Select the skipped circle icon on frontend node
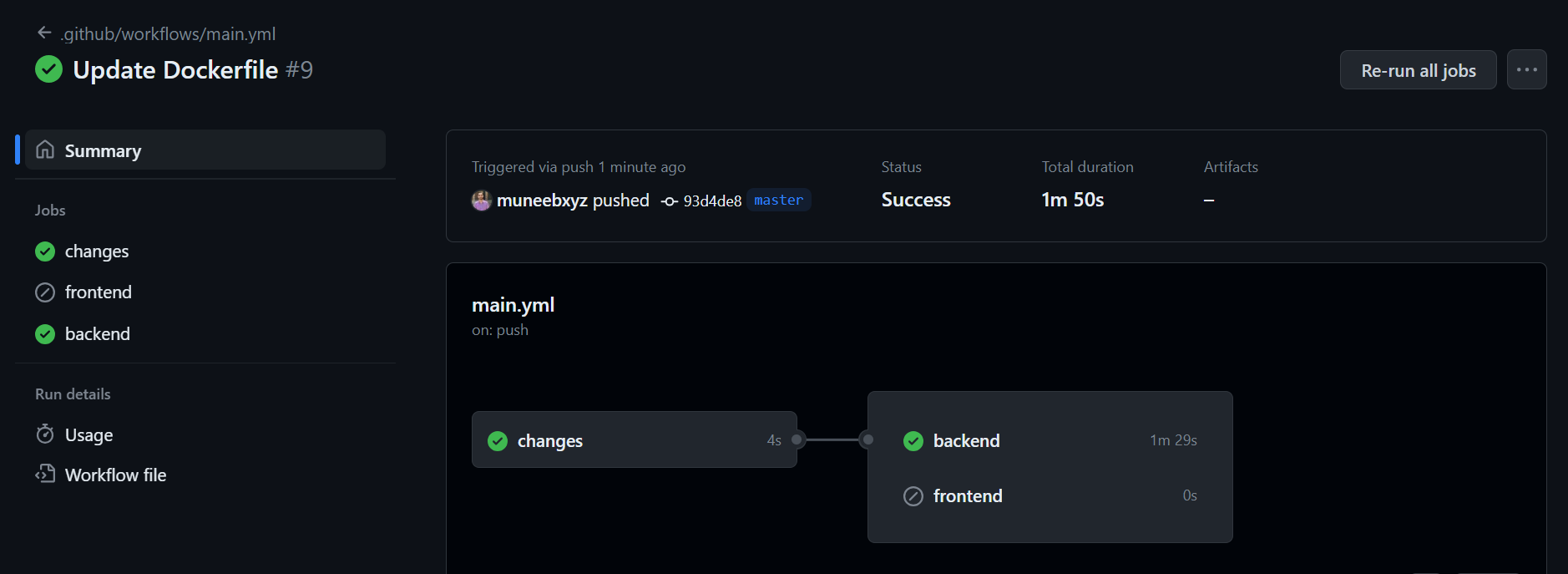1568x574 pixels. point(913,495)
